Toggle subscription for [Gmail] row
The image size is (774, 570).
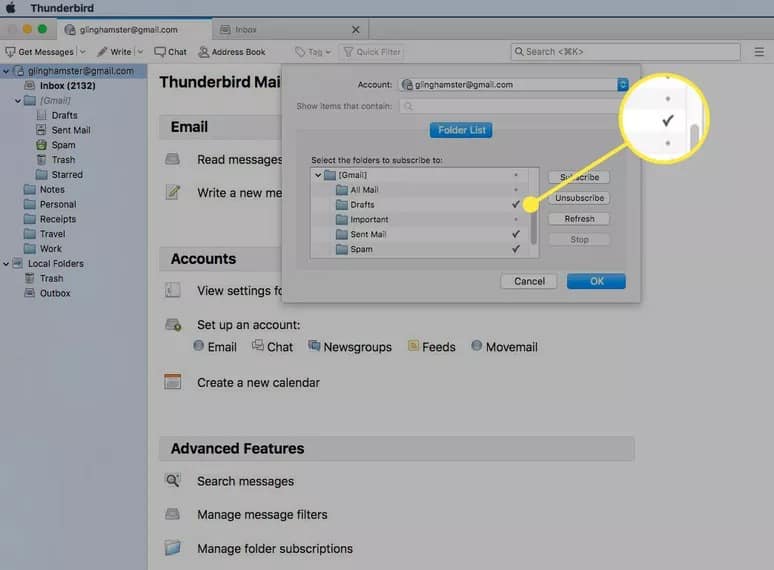coord(516,175)
